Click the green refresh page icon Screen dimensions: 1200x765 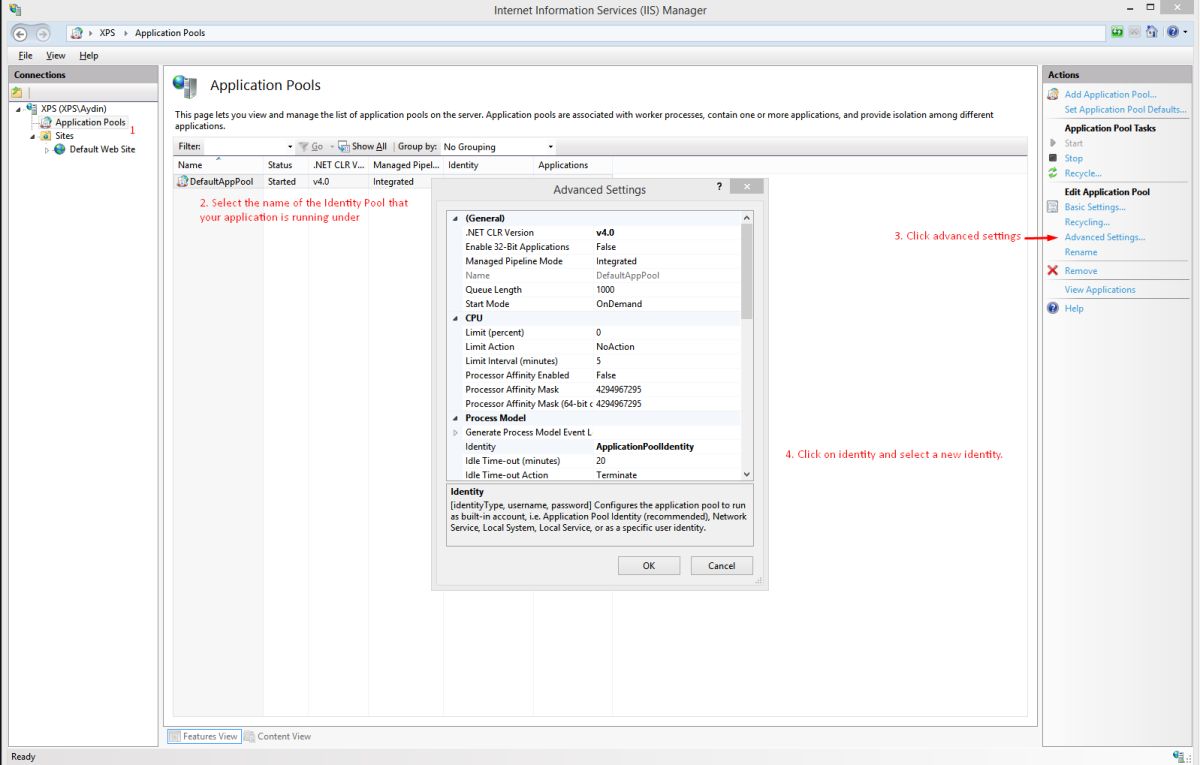pyautogui.click(x=1117, y=32)
